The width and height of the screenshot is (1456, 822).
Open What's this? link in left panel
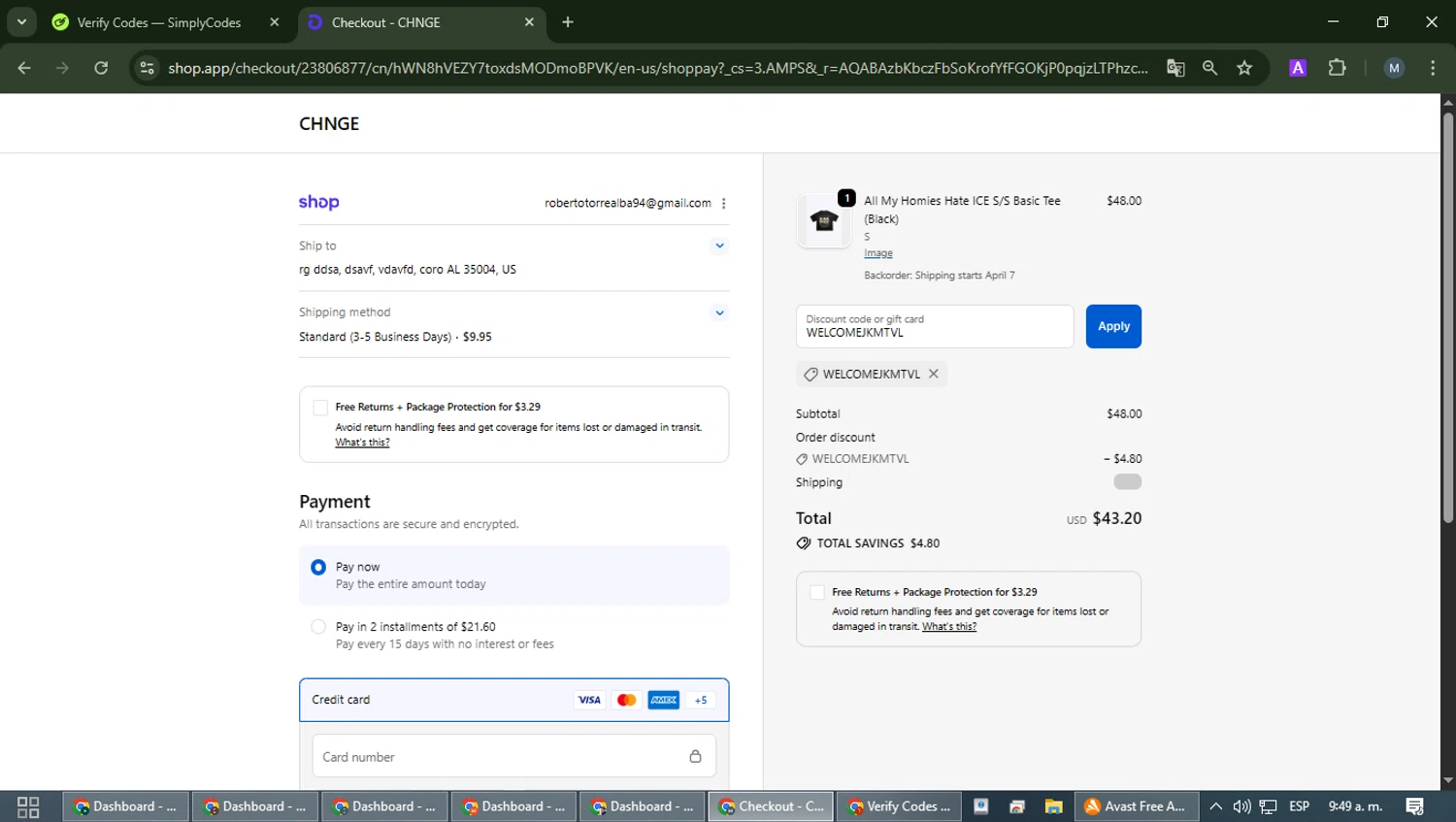tap(362, 443)
